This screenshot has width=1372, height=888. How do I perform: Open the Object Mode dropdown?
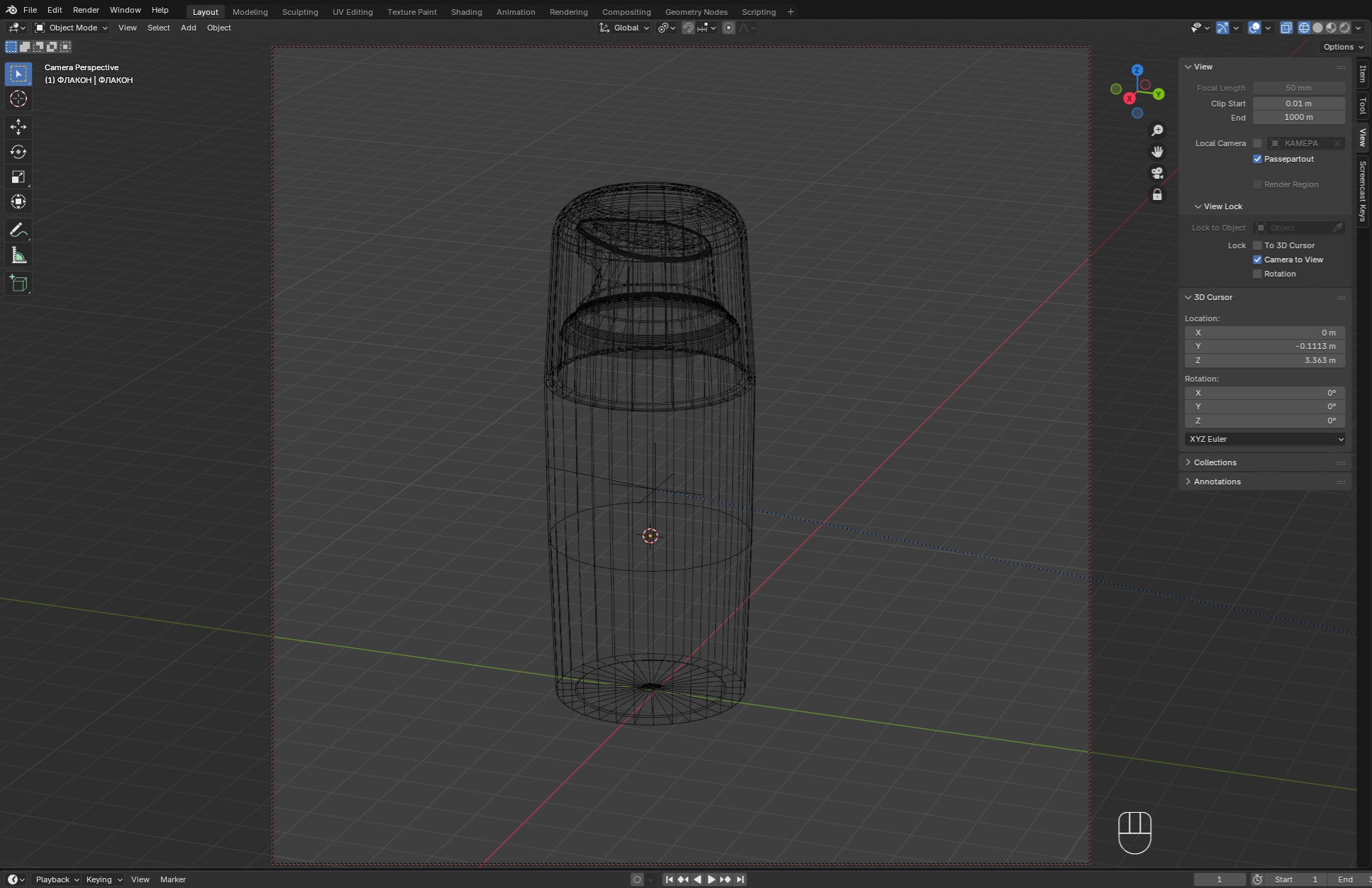pos(71,28)
